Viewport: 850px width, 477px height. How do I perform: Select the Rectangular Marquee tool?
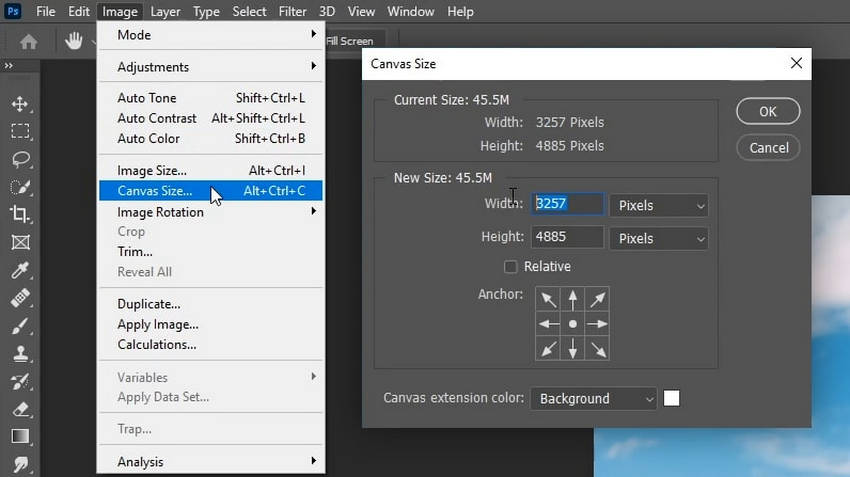20,131
